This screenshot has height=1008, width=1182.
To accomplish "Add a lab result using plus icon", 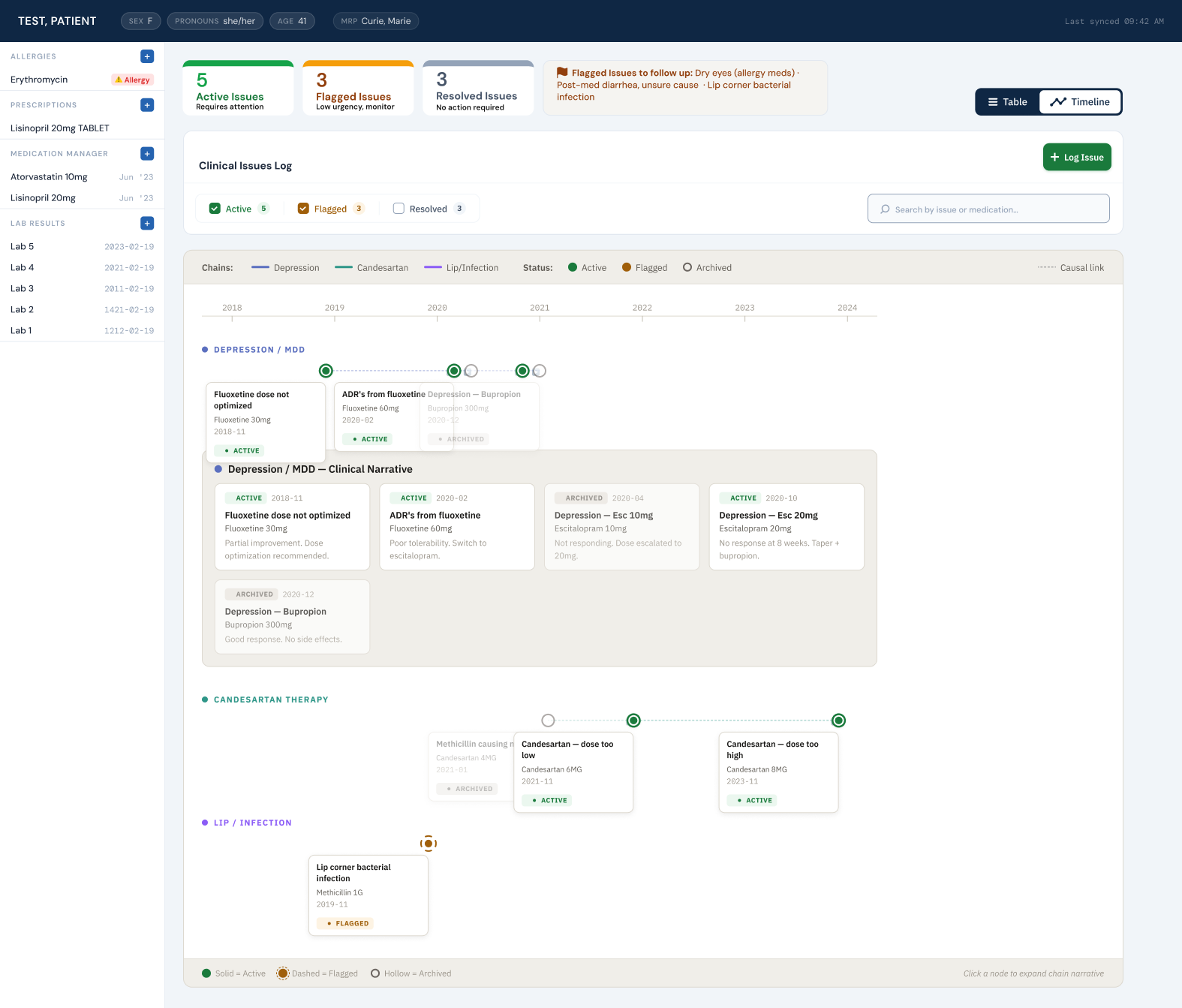I will (147, 223).
